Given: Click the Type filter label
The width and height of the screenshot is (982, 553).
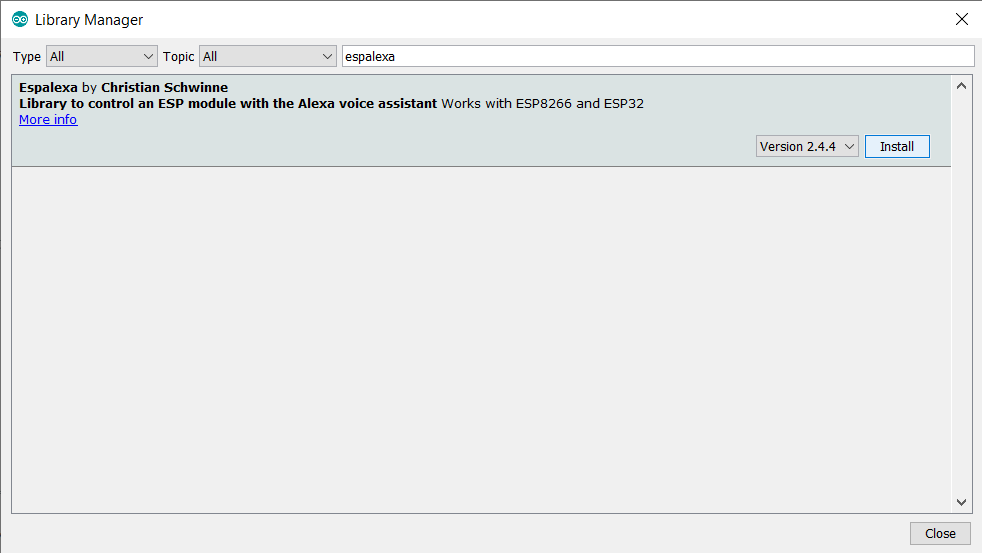Looking at the screenshot, I should pyautogui.click(x=27, y=56).
